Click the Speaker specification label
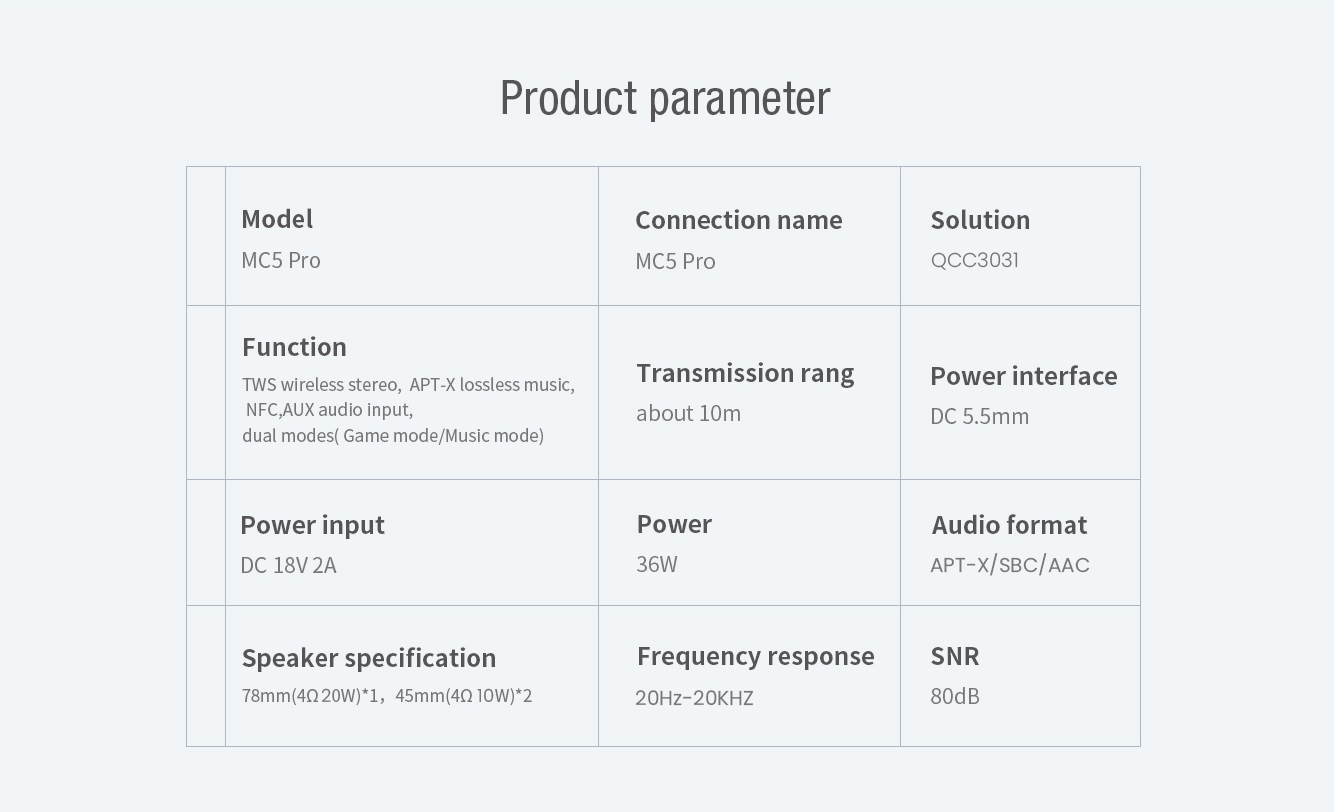Viewport: 1334px width, 812px height. click(369, 658)
